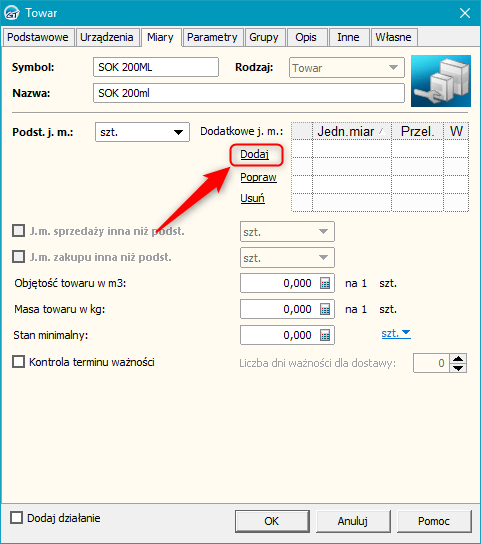The height and width of the screenshot is (544, 481).
Task: Click the Liczba dni ważności number field
Action: pyautogui.click(x=431, y=363)
